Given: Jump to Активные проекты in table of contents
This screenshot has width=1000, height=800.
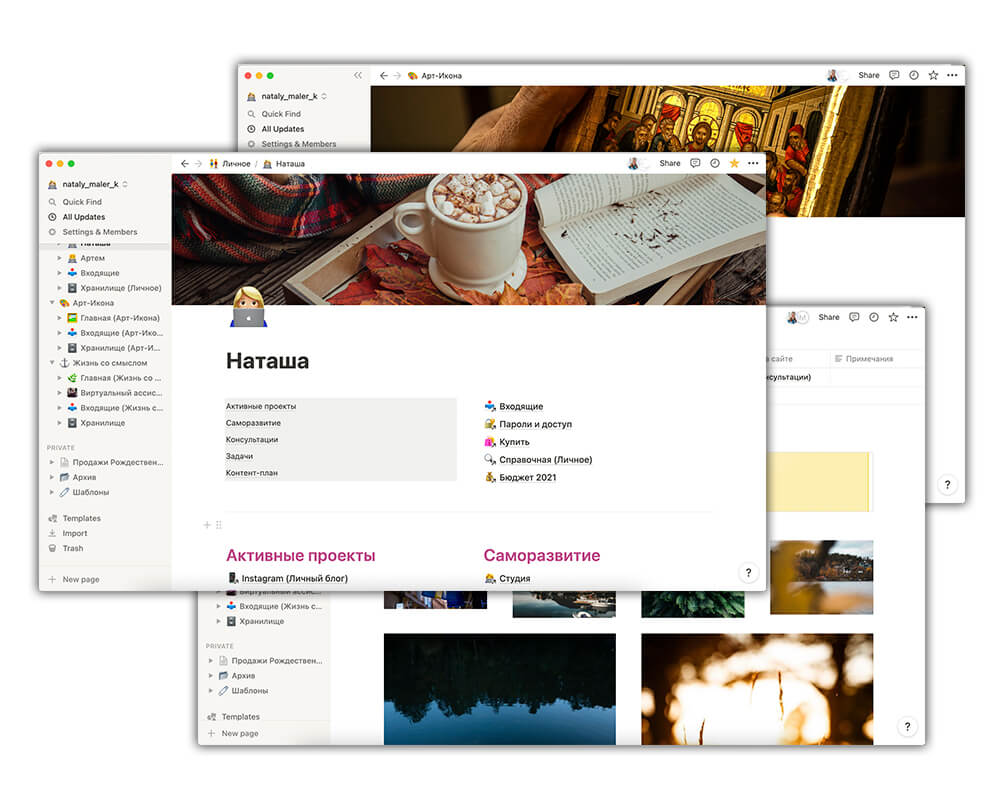Looking at the screenshot, I should [261, 406].
